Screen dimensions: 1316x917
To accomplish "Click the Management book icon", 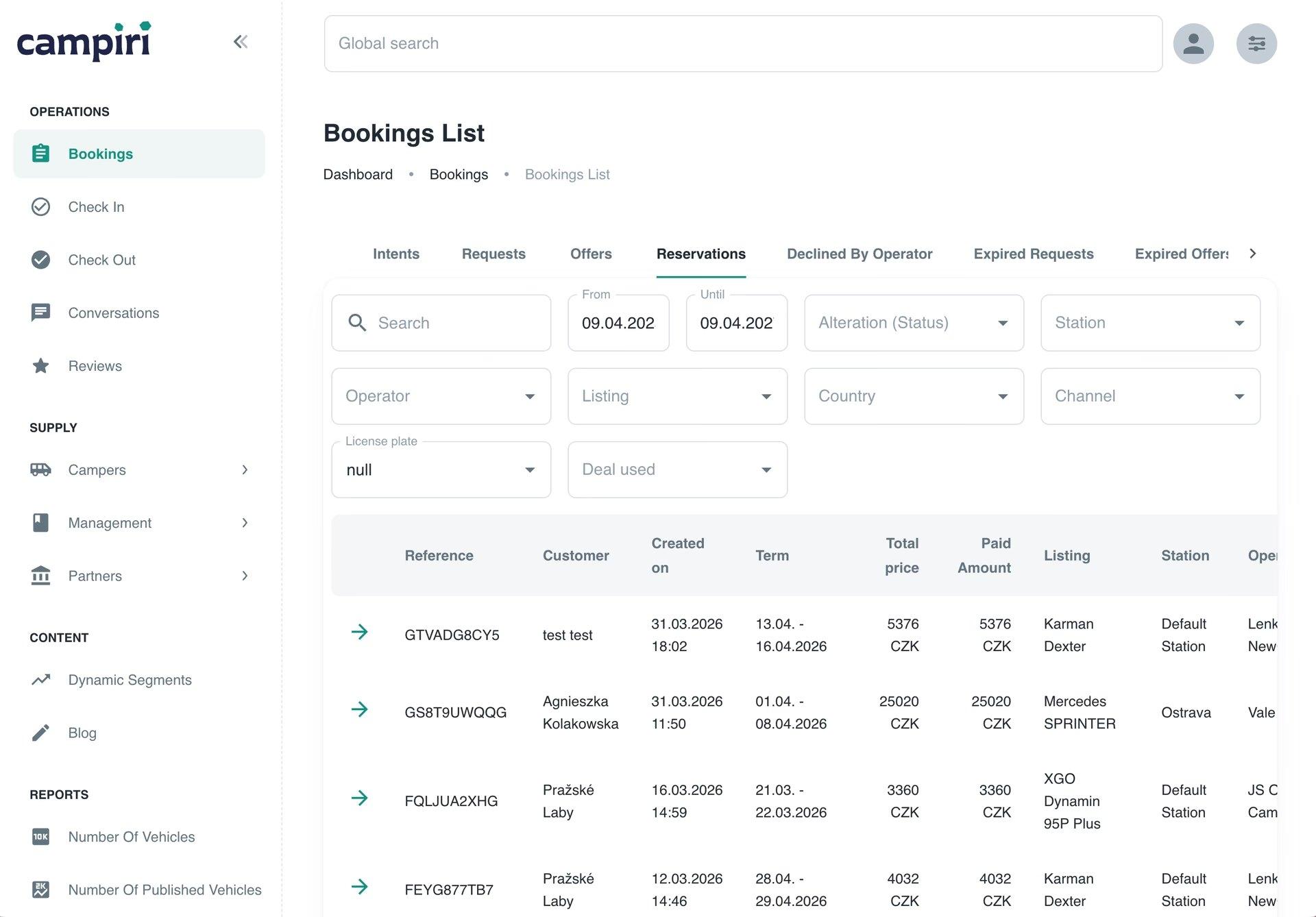I will [x=41, y=523].
